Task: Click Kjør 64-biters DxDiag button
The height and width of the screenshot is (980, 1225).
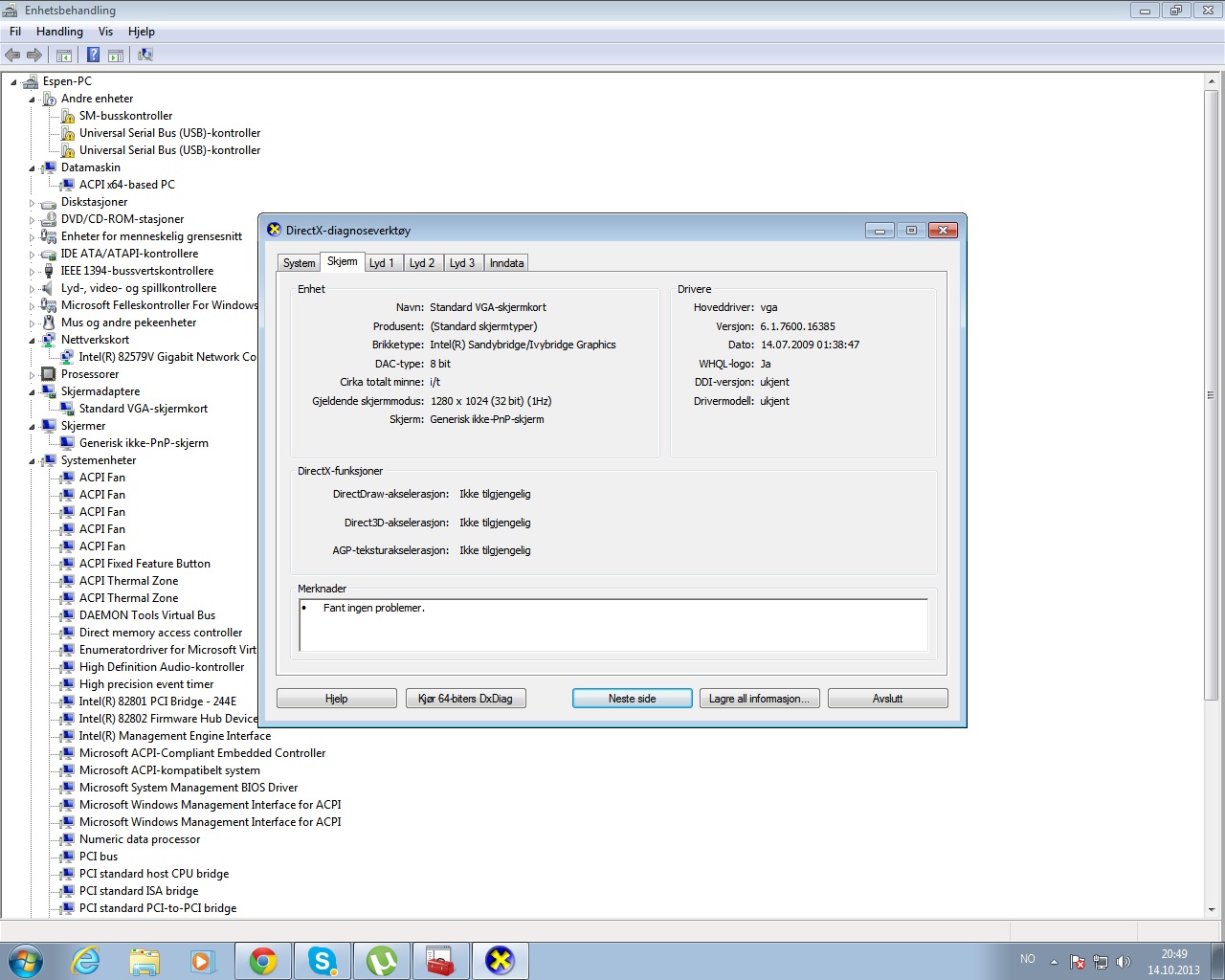Action: pyautogui.click(x=465, y=699)
